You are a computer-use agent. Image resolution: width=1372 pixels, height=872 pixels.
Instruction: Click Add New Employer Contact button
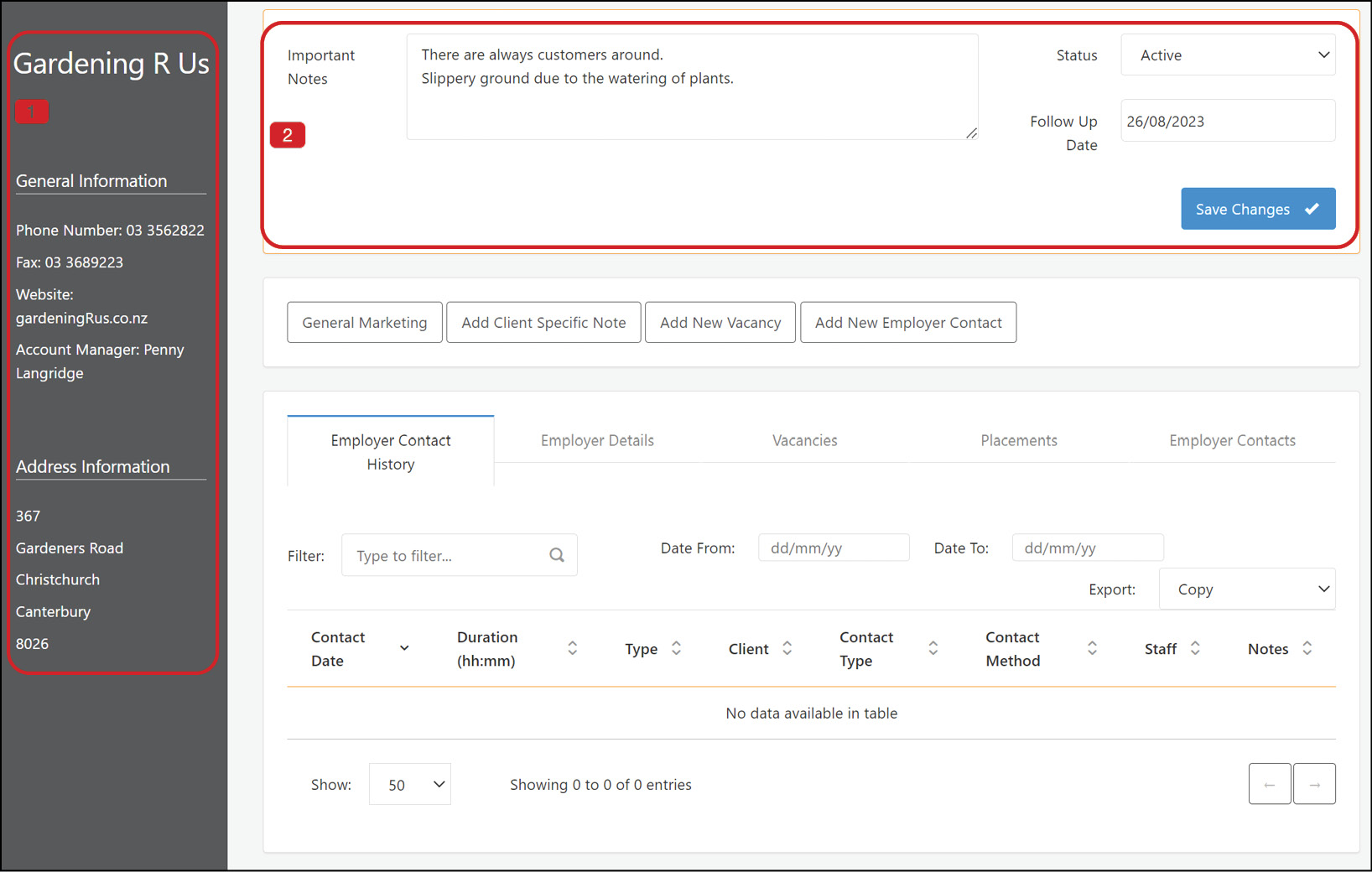pyautogui.click(x=908, y=323)
